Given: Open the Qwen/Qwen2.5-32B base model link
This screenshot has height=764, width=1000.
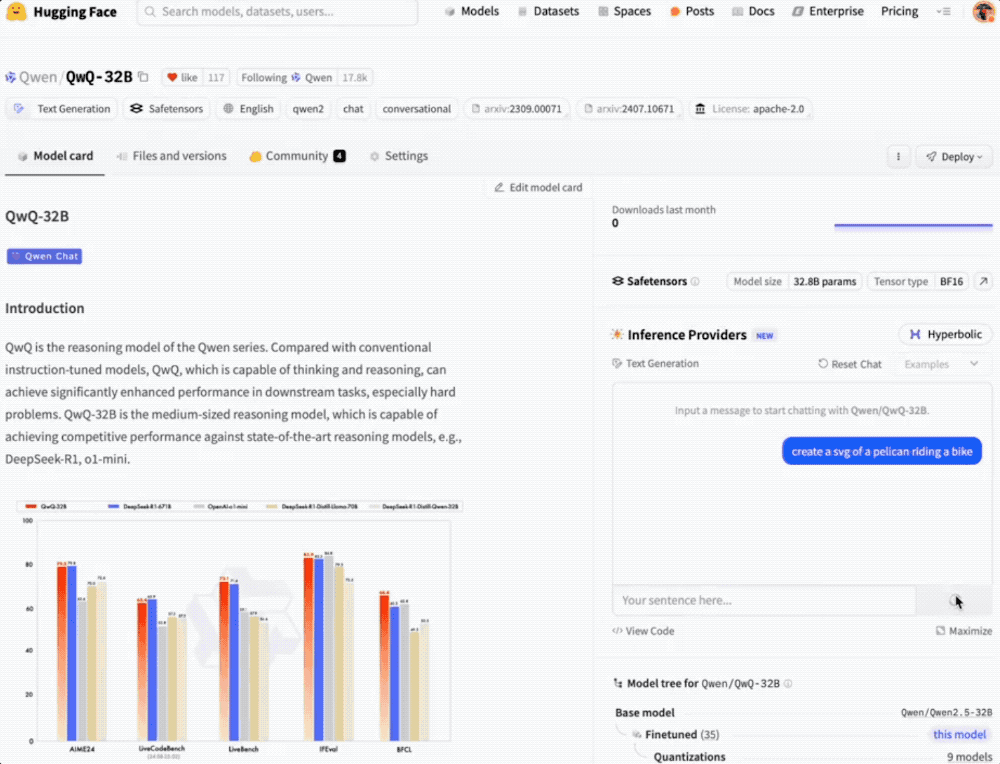Looking at the screenshot, I should 946,712.
